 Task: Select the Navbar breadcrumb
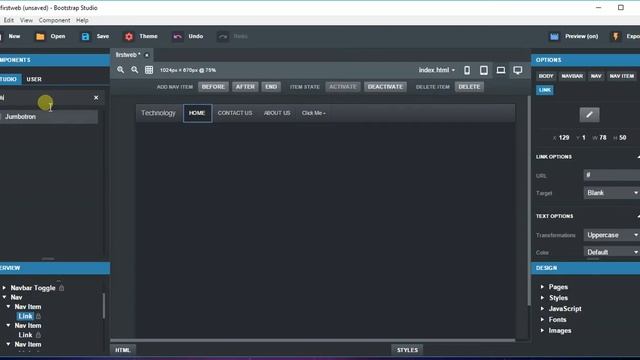(x=572, y=76)
